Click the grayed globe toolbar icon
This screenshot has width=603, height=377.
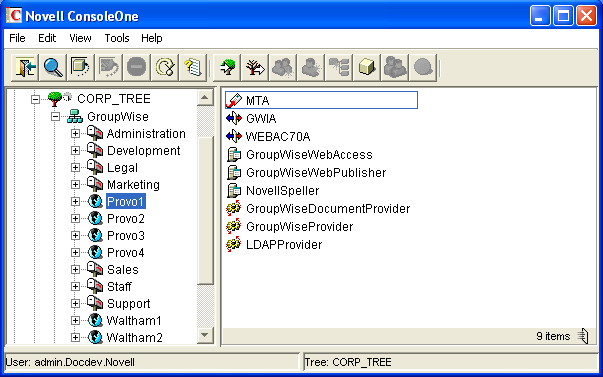point(423,68)
